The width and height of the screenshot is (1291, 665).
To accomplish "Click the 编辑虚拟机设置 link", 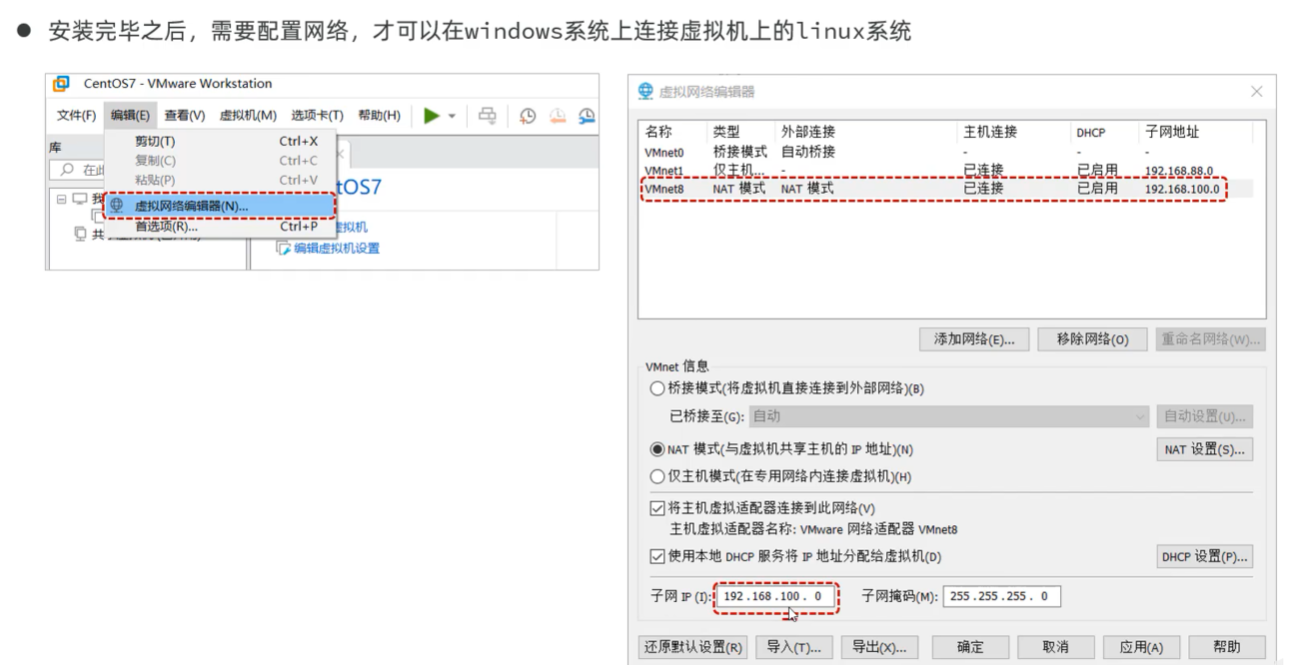I will pos(336,248).
